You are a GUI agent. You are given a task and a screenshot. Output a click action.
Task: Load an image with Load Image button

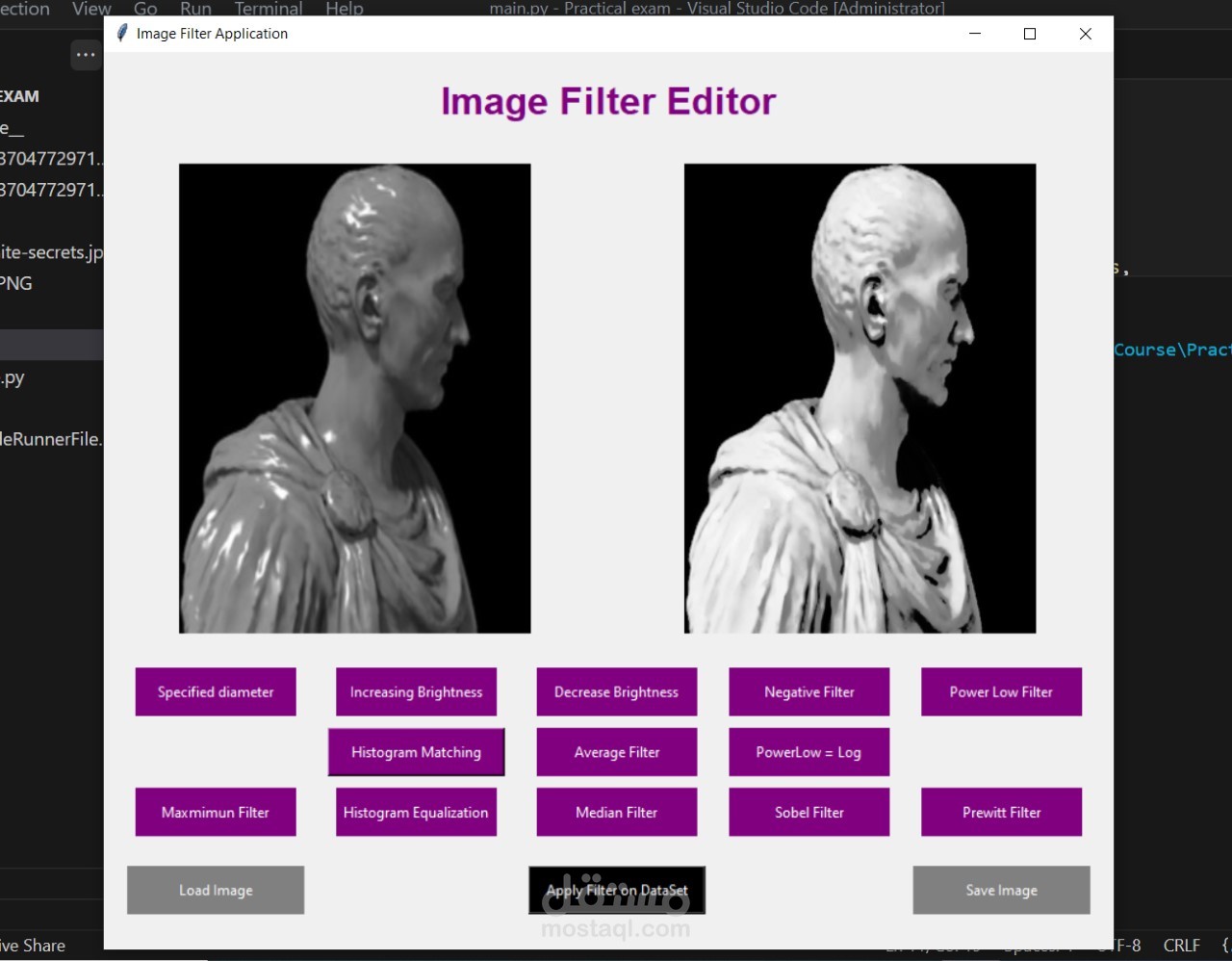216,890
